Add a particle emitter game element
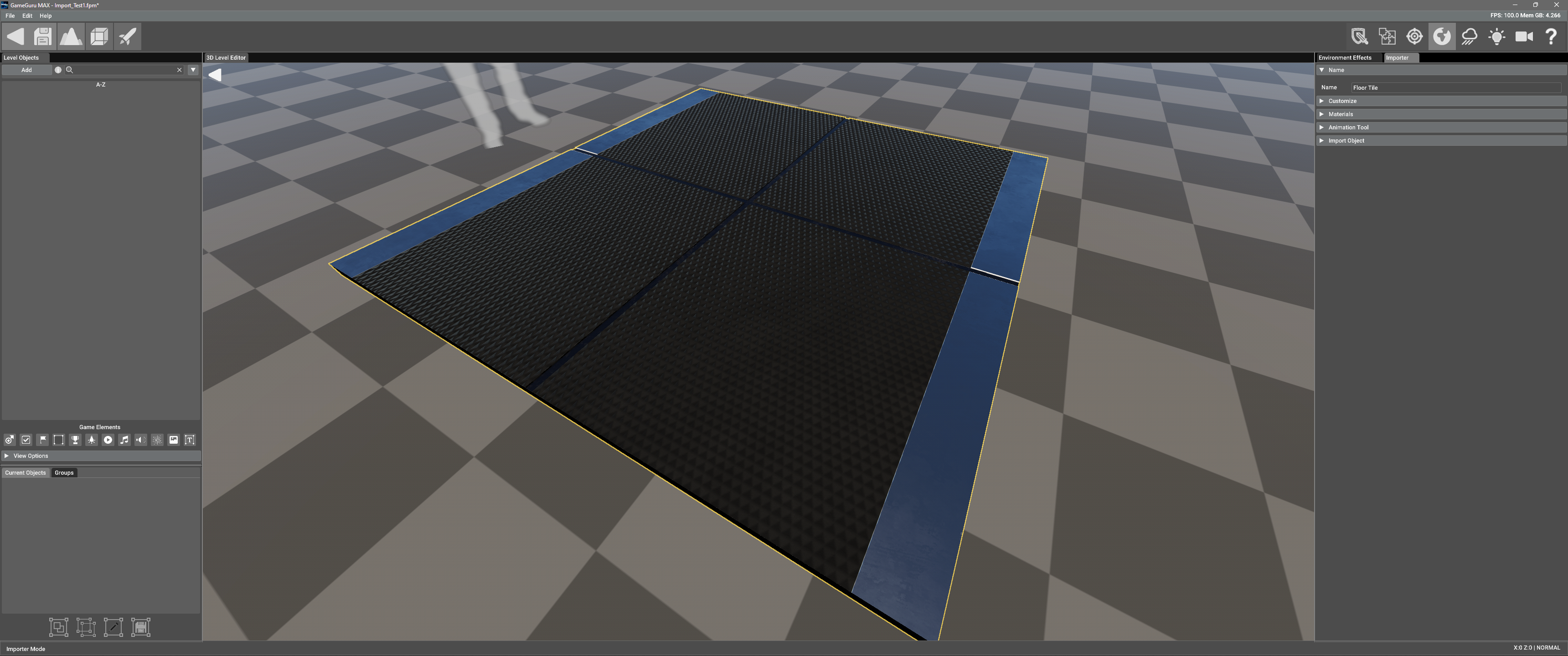 click(x=157, y=440)
